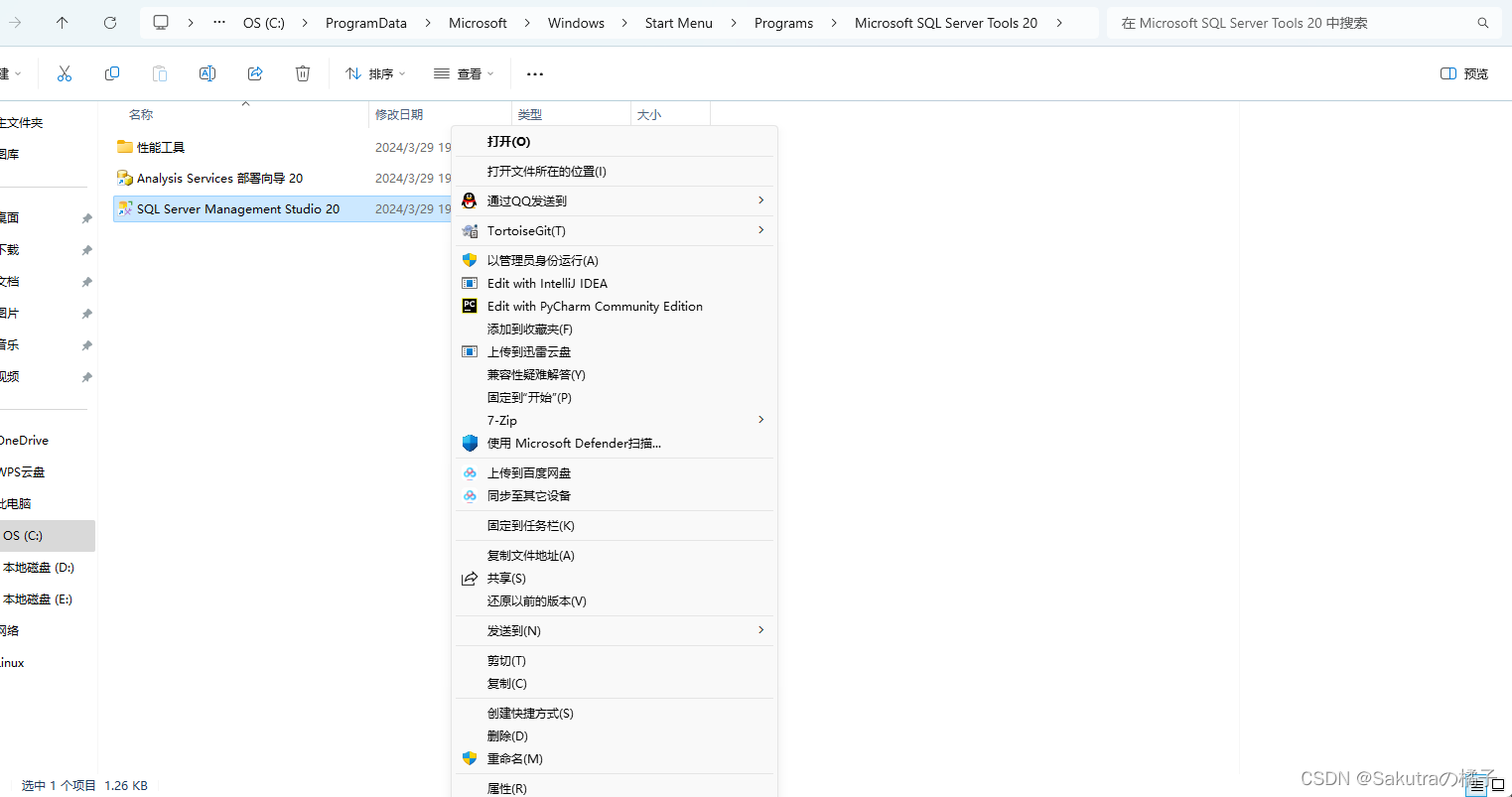Select Analysis Services 部署向导 20 shortcut

pyautogui.click(x=219, y=178)
